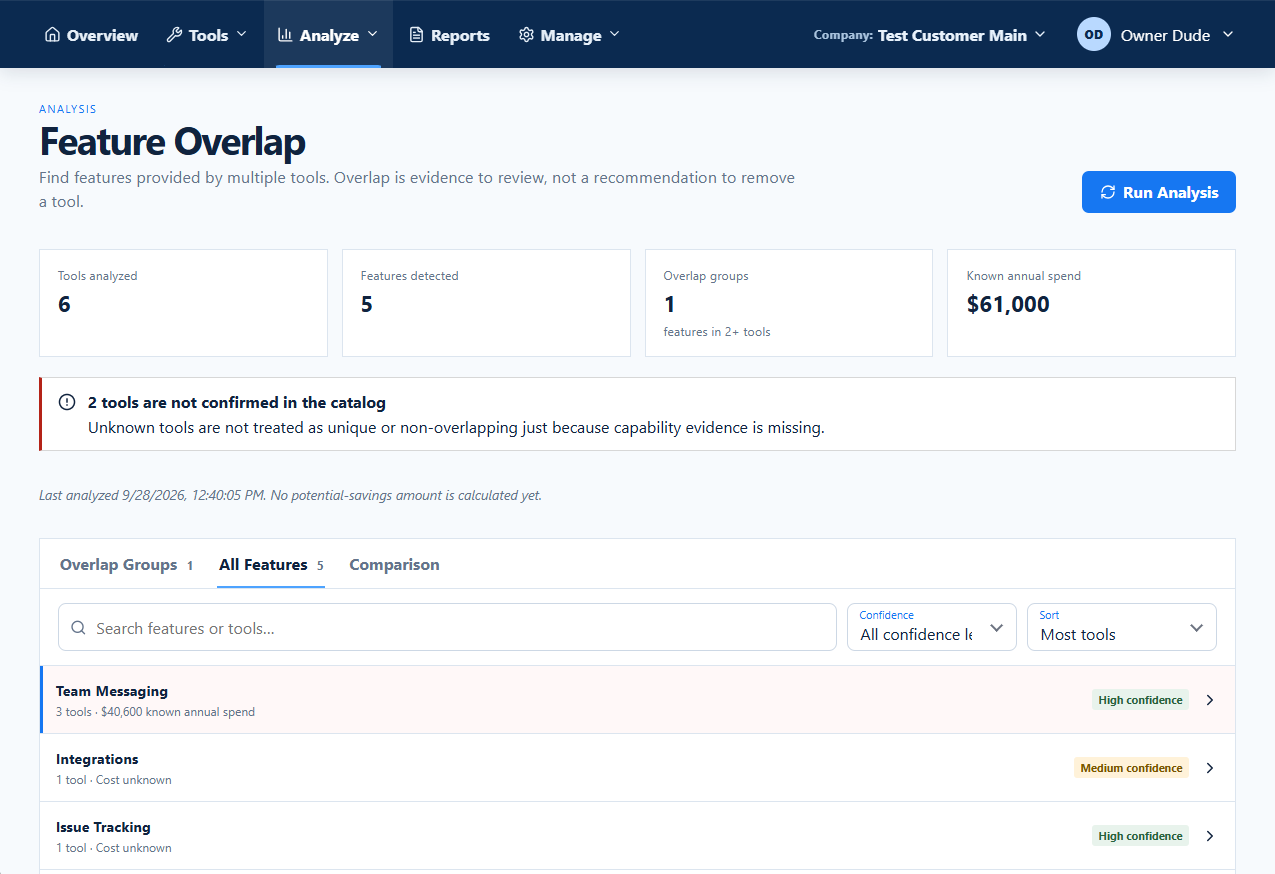Expand the Tools menu chevron
1275x874 pixels.
[241, 35]
